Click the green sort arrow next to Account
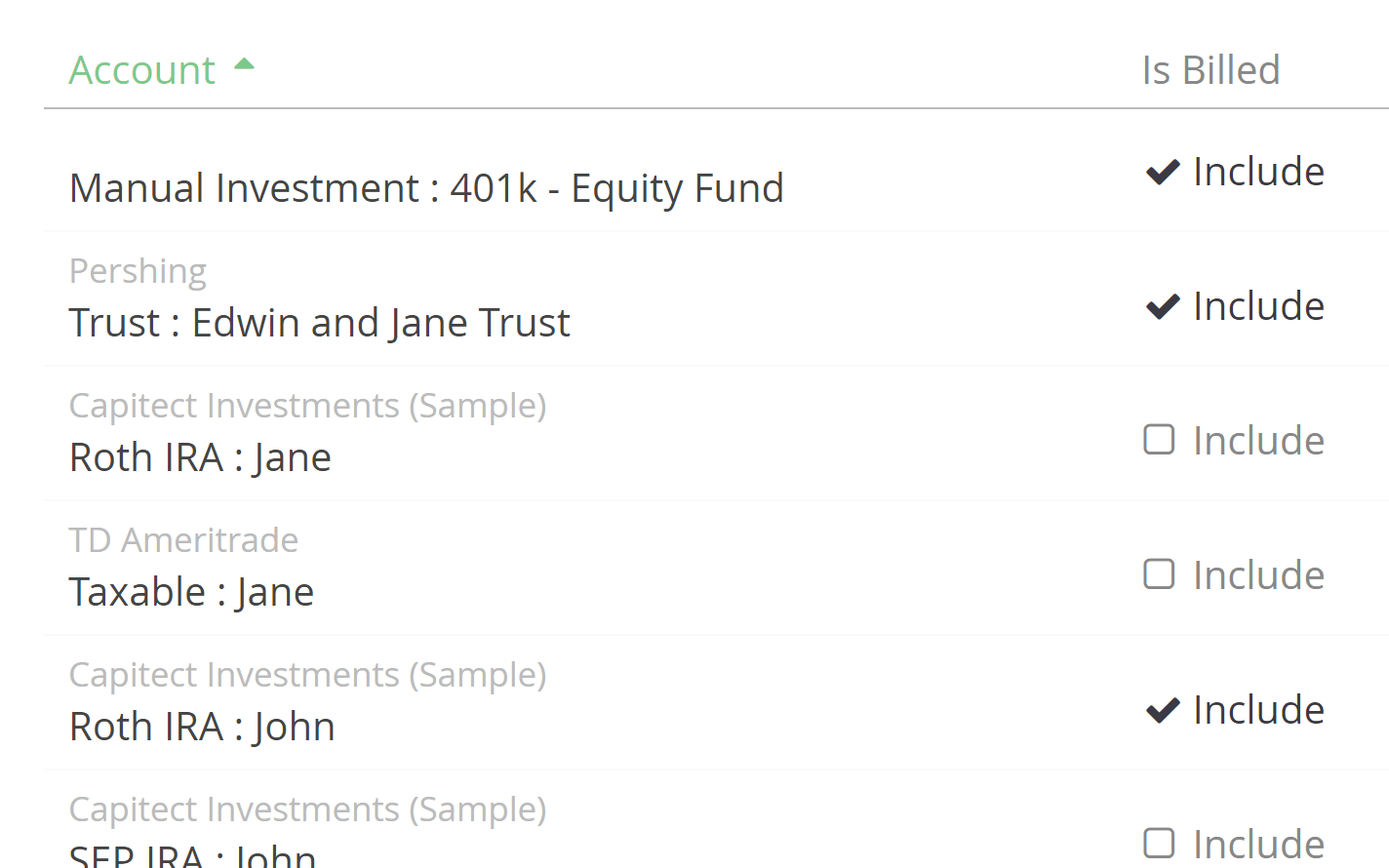1389x868 pixels. pyautogui.click(x=244, y=64)
